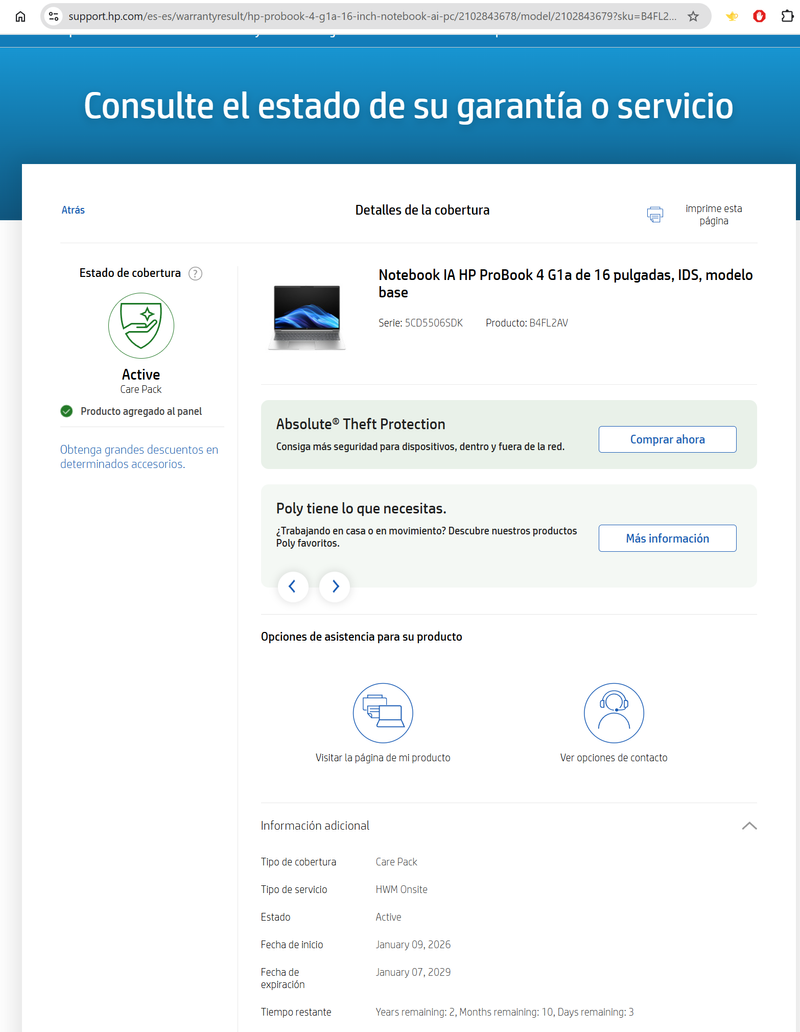Image resolution: width=800 pixels, height=1032 pixels.
Task: Click the ProBook laptop thumbnail image
Action: tap(307, 317)
